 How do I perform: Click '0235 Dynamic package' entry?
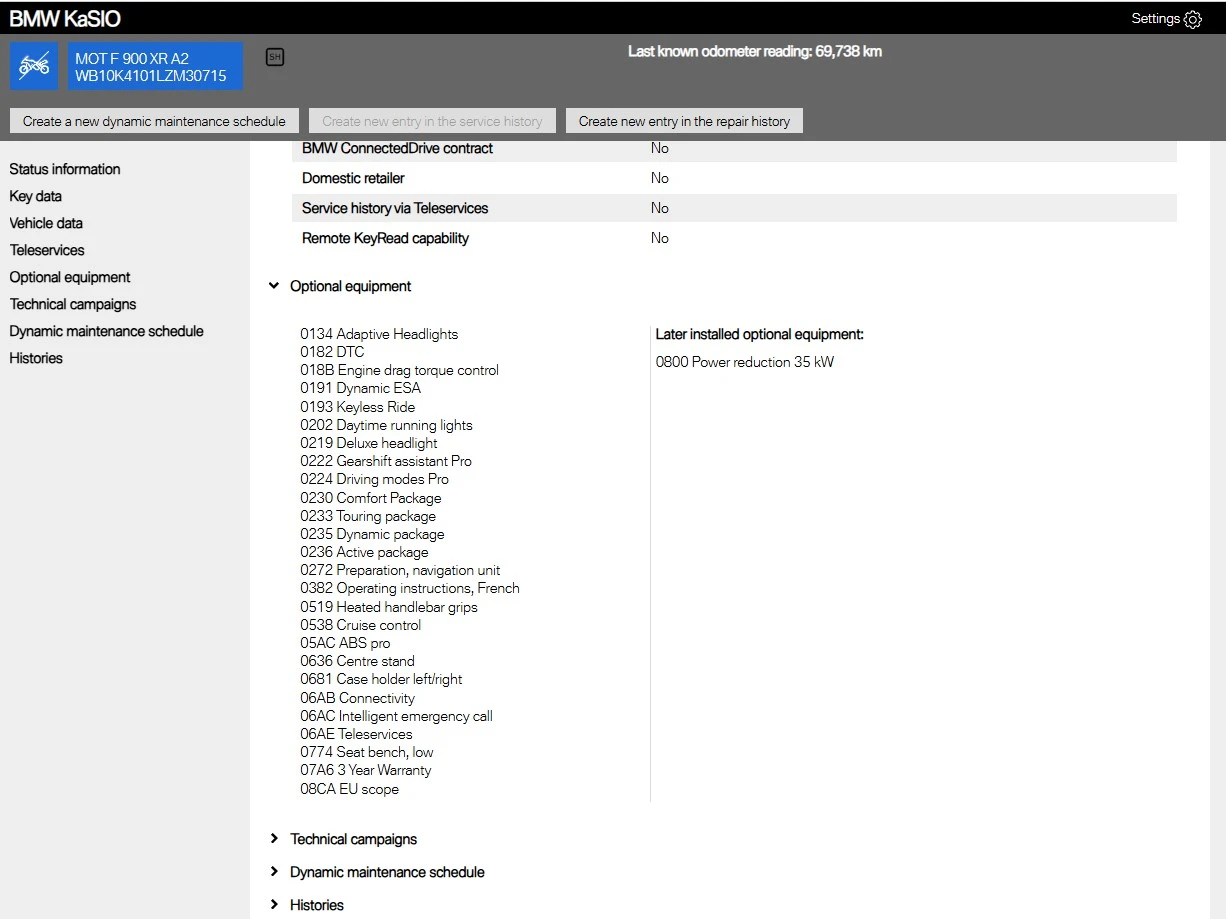pos(372,534)
